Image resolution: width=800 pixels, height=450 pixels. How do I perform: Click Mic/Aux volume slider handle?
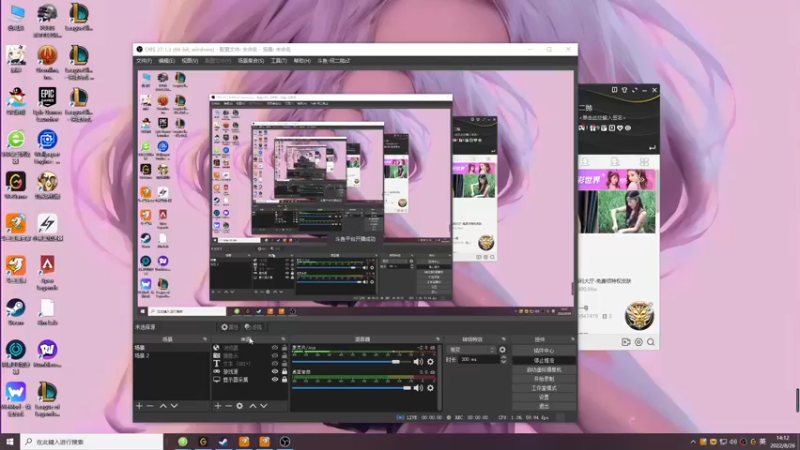[395, 362]
